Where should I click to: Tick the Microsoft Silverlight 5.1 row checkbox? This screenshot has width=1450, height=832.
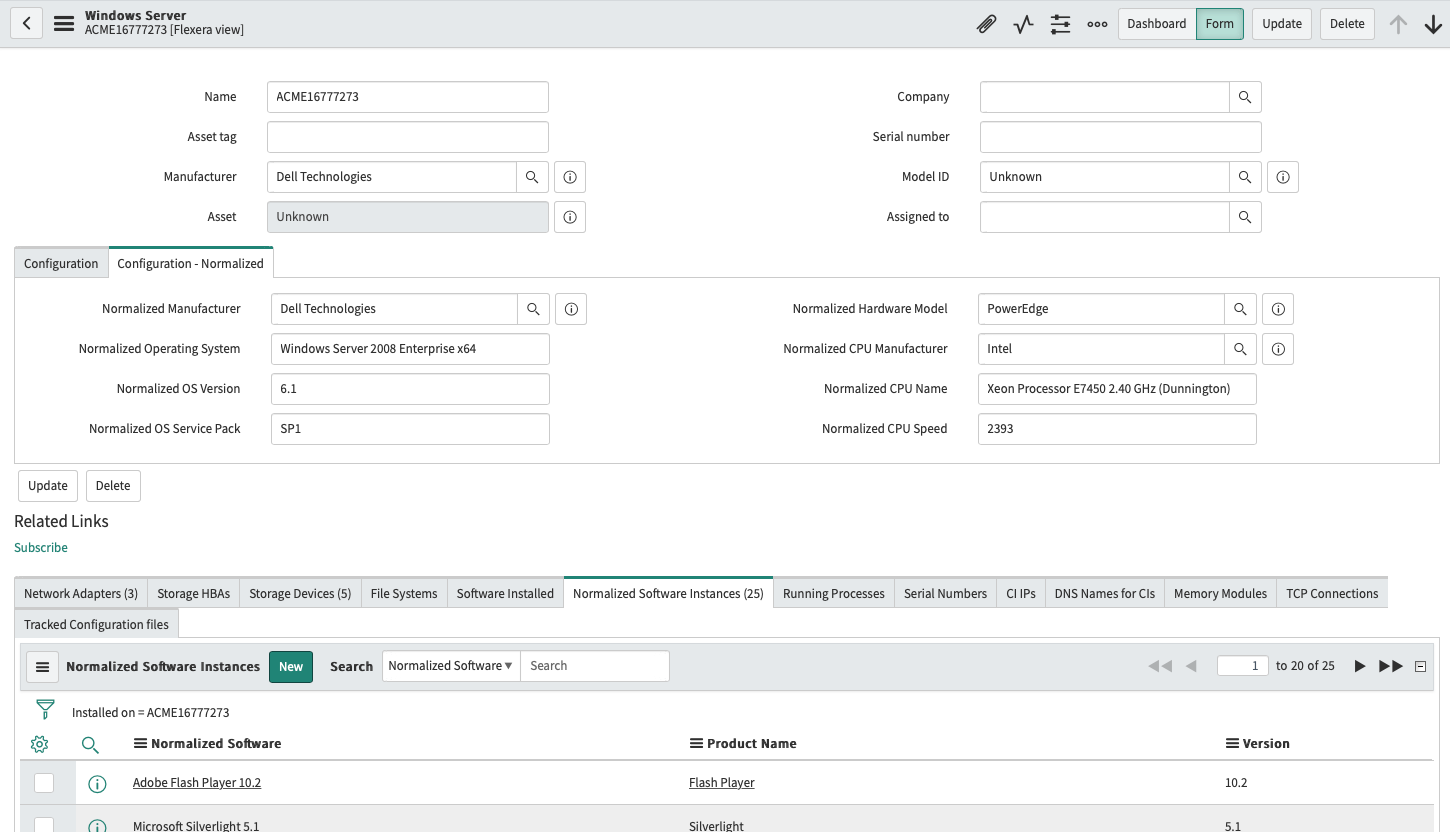tap(44, 825)
